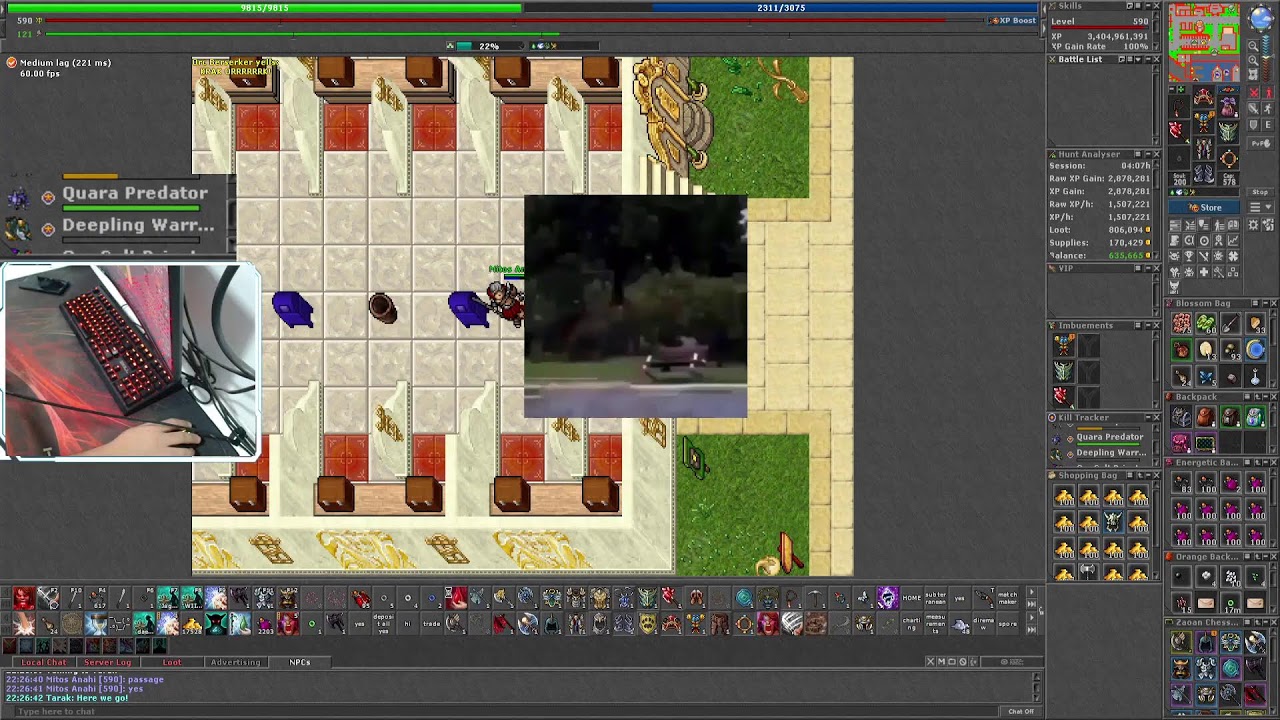Select the NPCs chat tab
Viewport: 1280px width, 720px height.
click(x=300, y=662)
